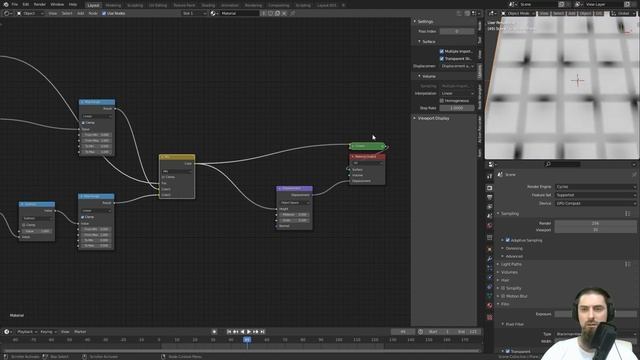Toggle Multiple Importance checkbox in Surface

point(442,51)
